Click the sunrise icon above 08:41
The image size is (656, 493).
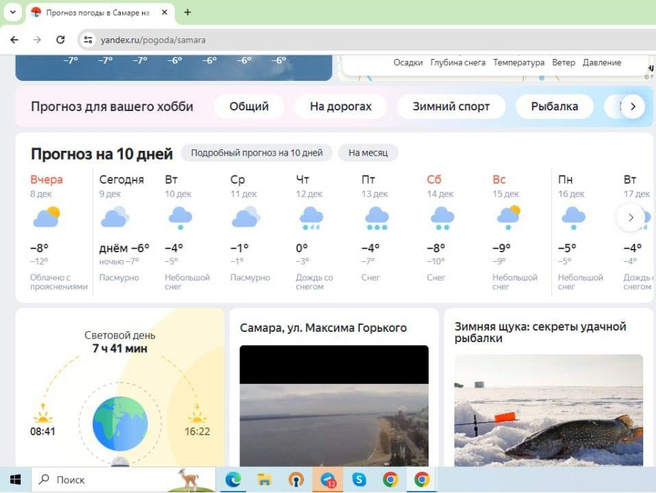pos(43,413)
